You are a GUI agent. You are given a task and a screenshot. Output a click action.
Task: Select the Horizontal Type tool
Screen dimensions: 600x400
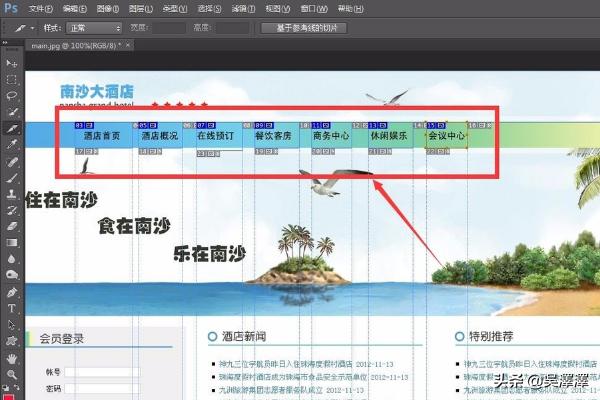click(x=12, y=308)
